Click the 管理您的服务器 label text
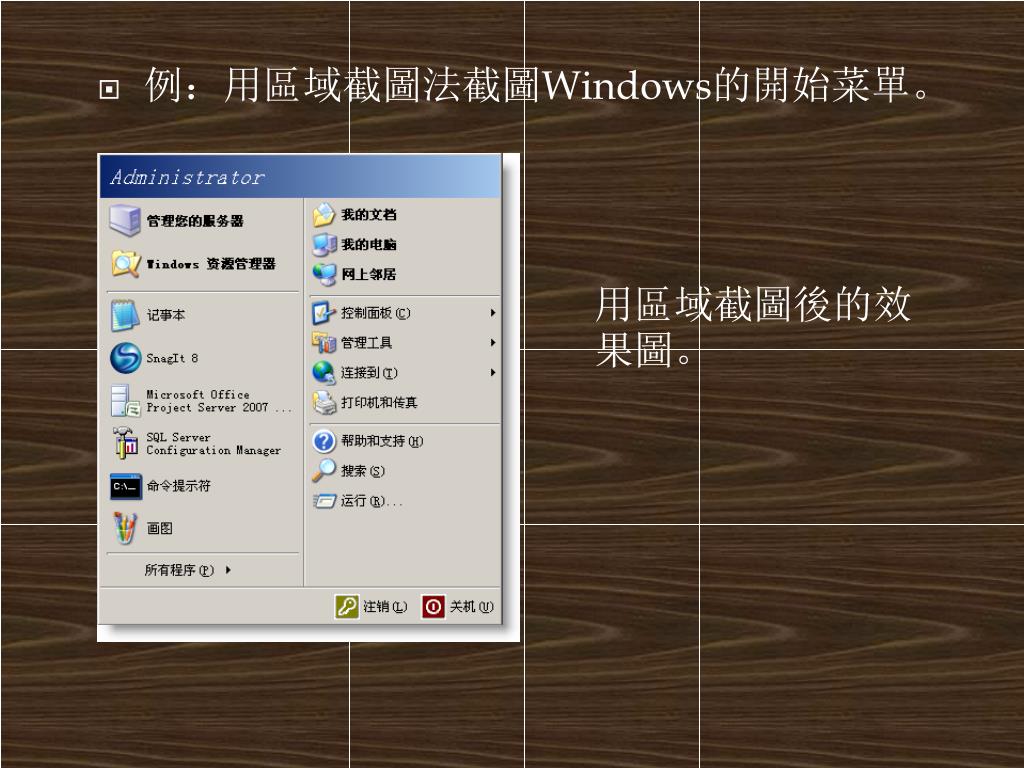The height and width of the screenshot is (768, 1024). [x=195, y=221]
